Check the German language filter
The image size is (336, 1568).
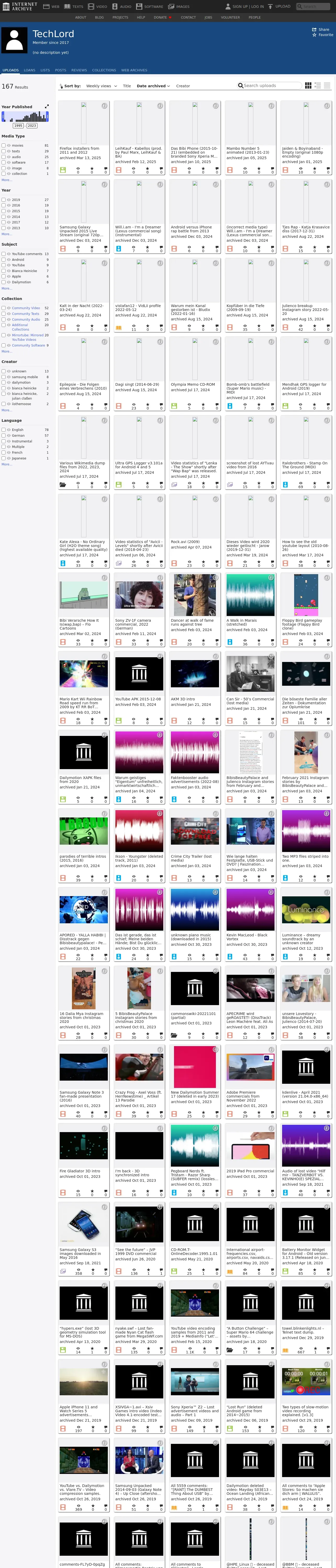point(3,436)
